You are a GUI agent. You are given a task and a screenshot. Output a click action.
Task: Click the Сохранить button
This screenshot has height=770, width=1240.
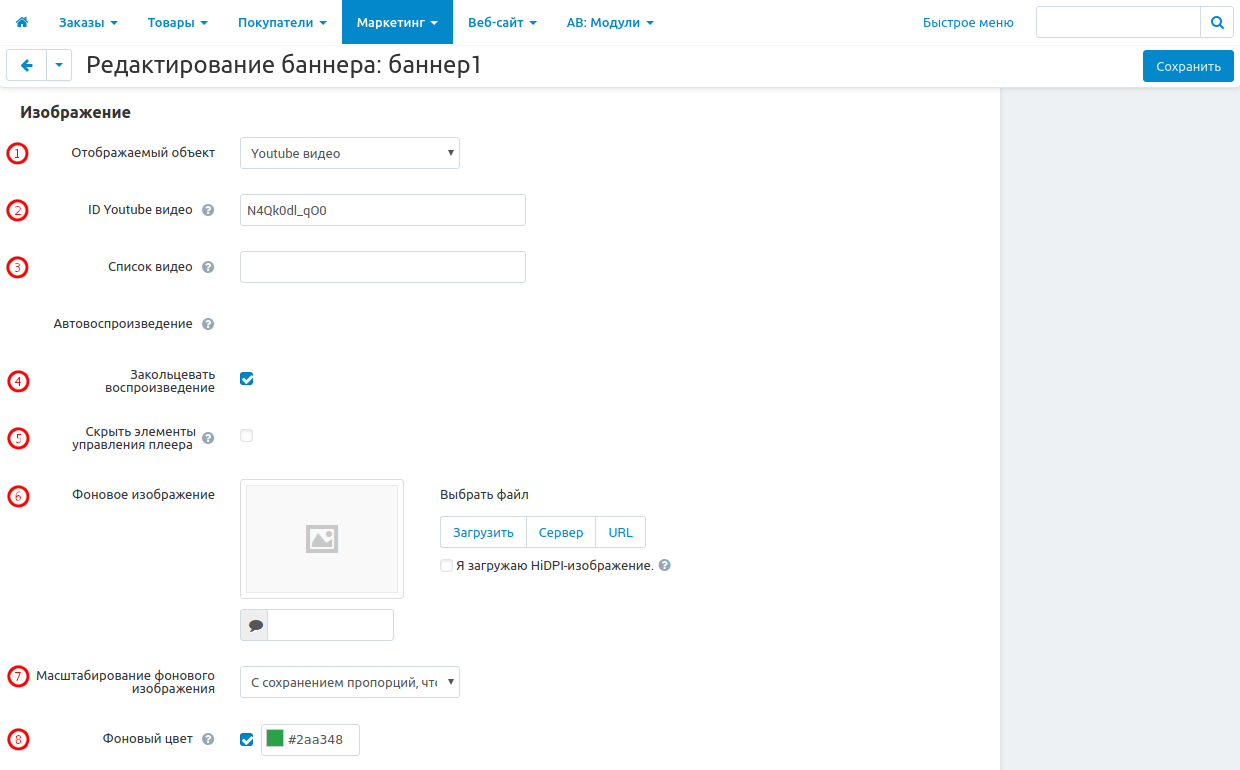tap(1188, 67)
